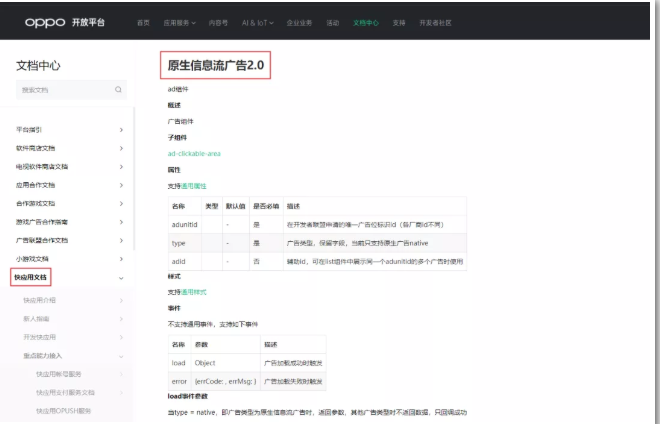Click the 是否必填 column header

266,206
